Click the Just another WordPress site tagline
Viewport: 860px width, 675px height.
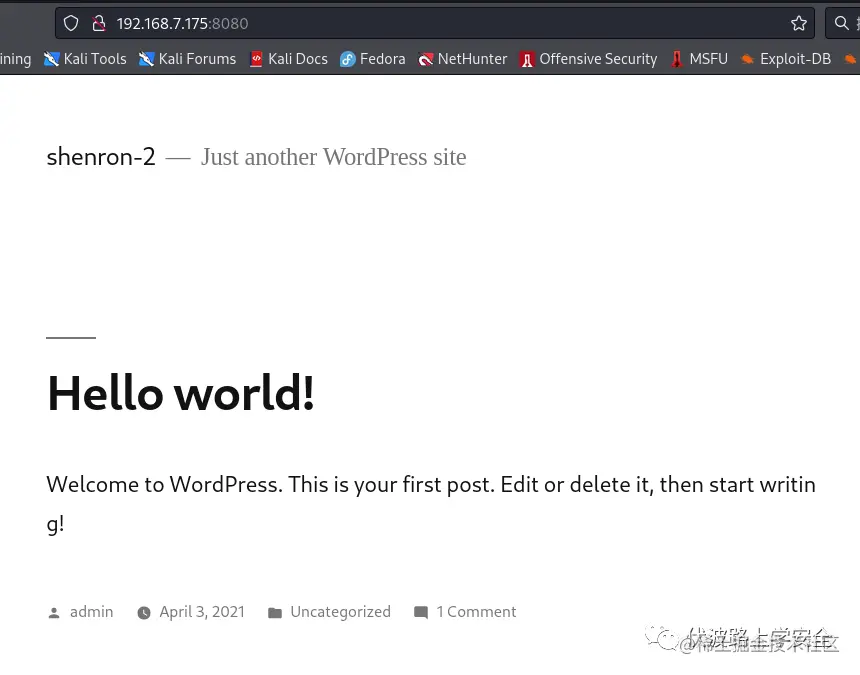pos(333,157)
